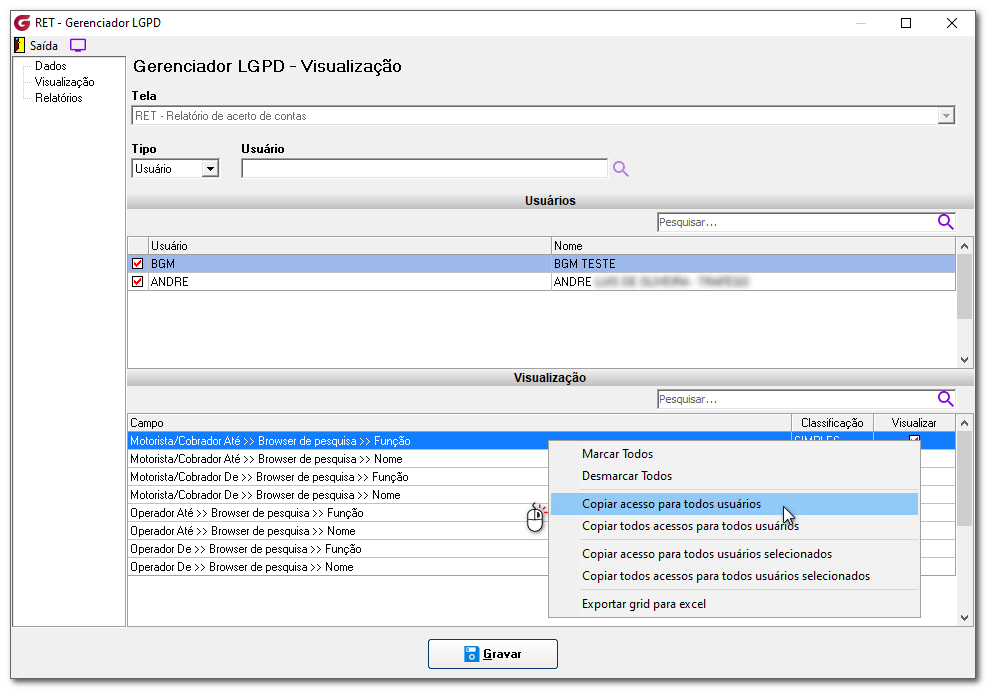Click the Classificação column header

coord(832,423)
